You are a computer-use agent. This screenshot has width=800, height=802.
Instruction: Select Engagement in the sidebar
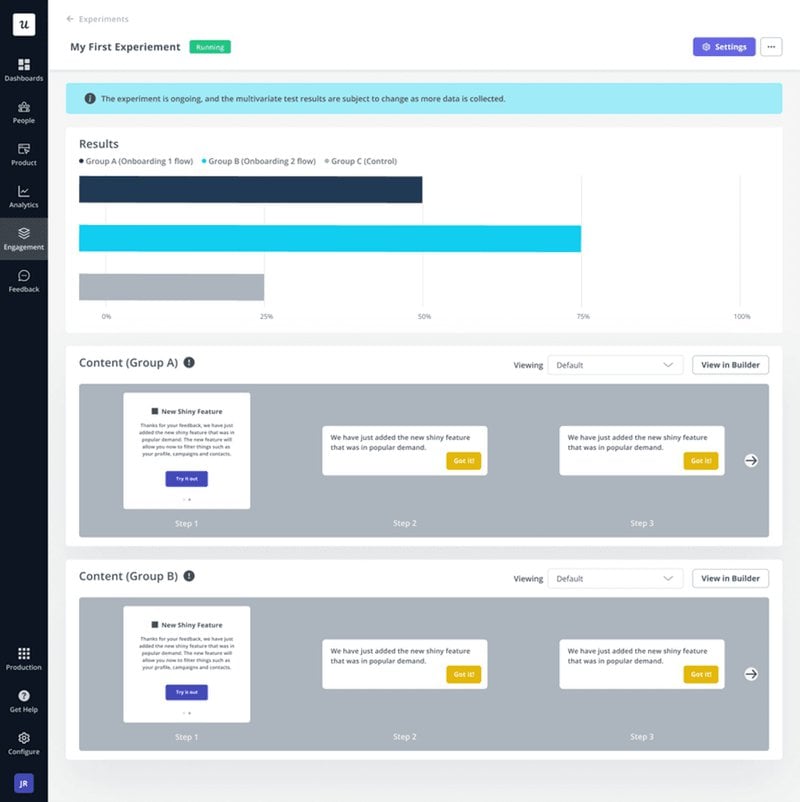pyautogui.click(x=23, y=240)
